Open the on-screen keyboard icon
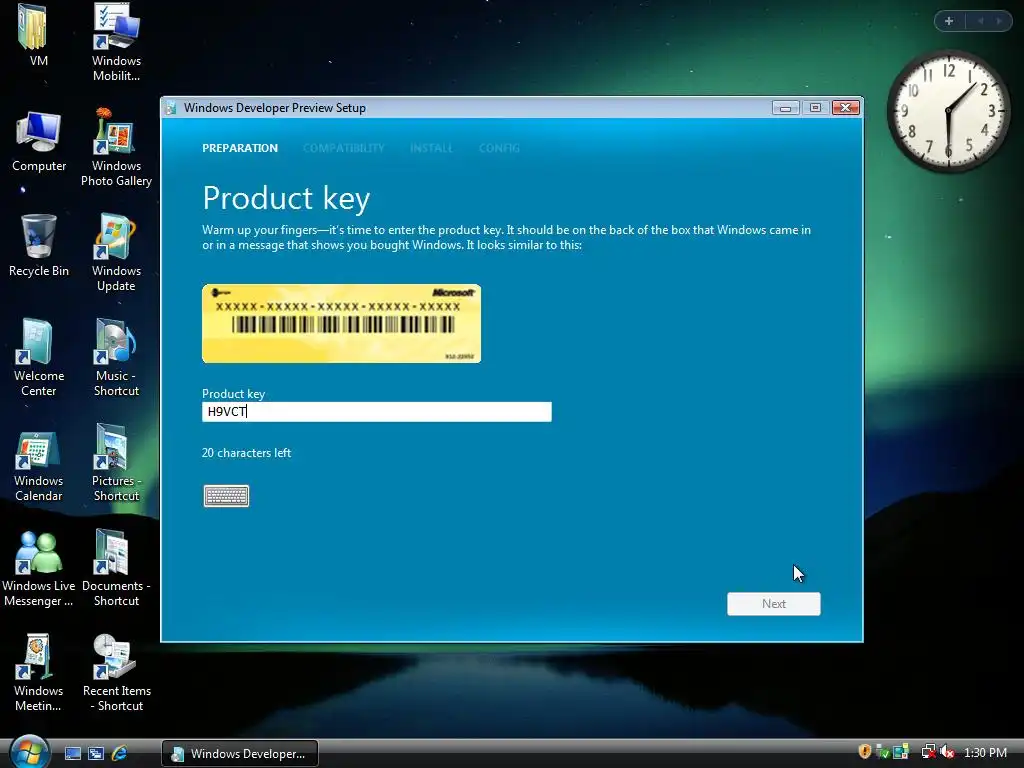Screen dimensions: 1024x768 (x=226, y=496)
